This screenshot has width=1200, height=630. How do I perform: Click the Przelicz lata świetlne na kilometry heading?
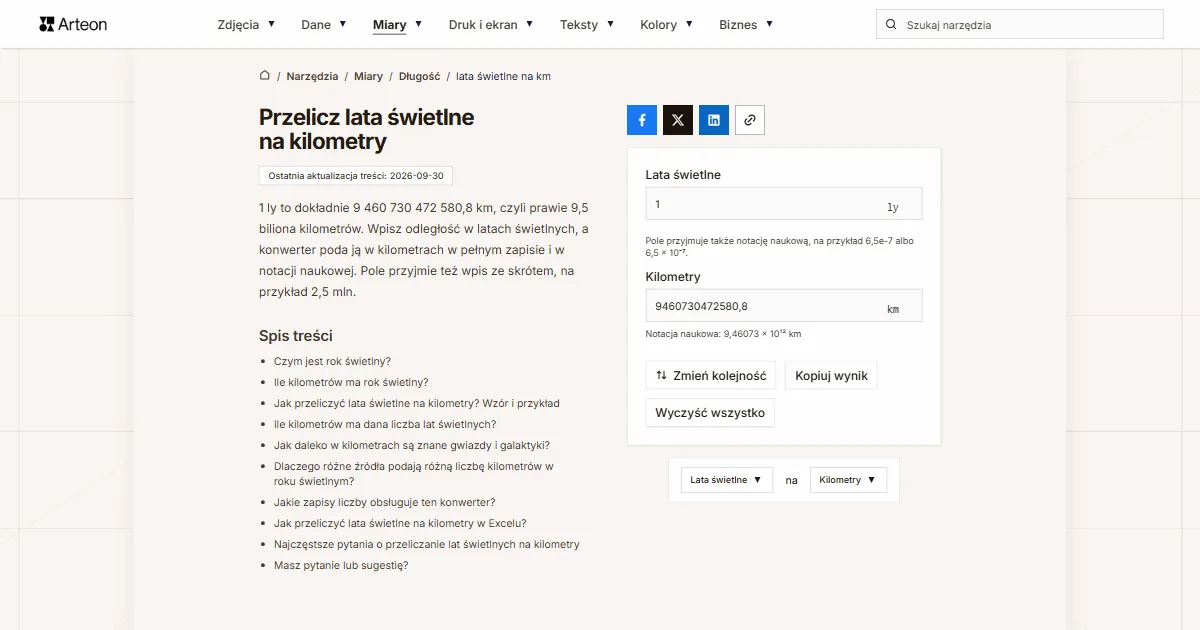(x=366, y=129)
